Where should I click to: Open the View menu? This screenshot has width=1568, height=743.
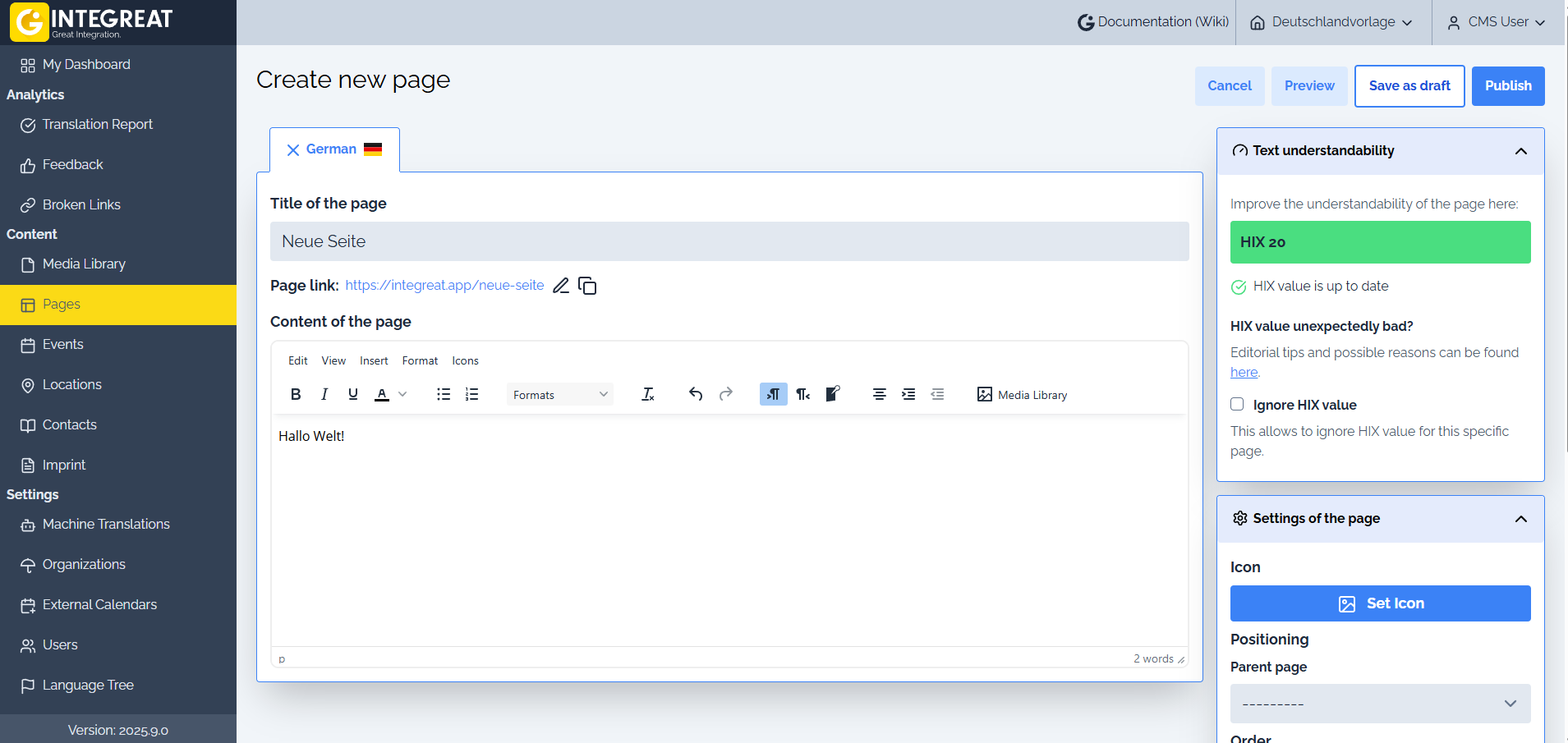[x=333, y=360]
